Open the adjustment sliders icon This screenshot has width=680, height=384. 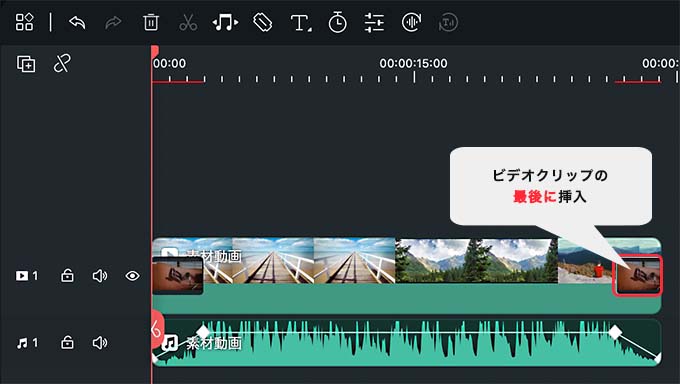tap(374, 23)
